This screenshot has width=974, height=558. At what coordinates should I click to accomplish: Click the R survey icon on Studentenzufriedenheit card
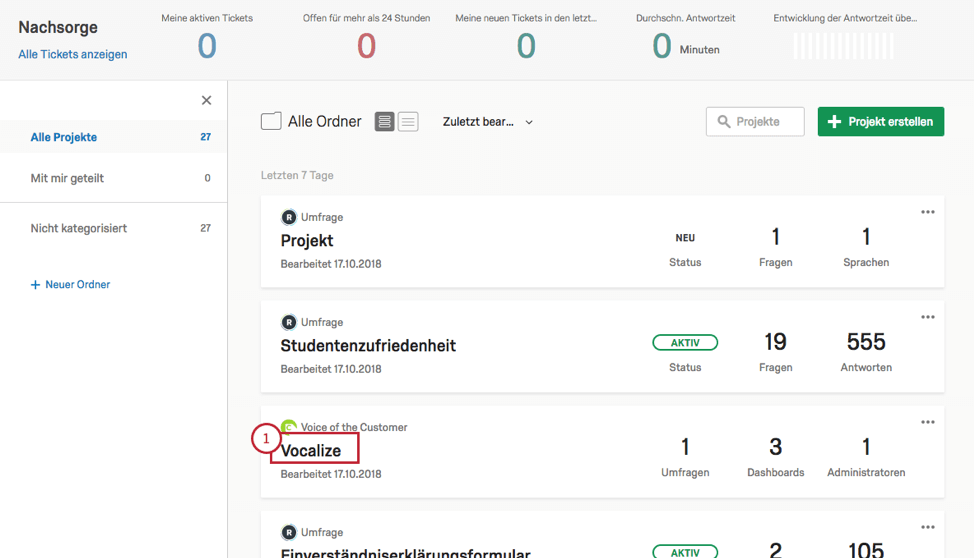click(289, 322)
